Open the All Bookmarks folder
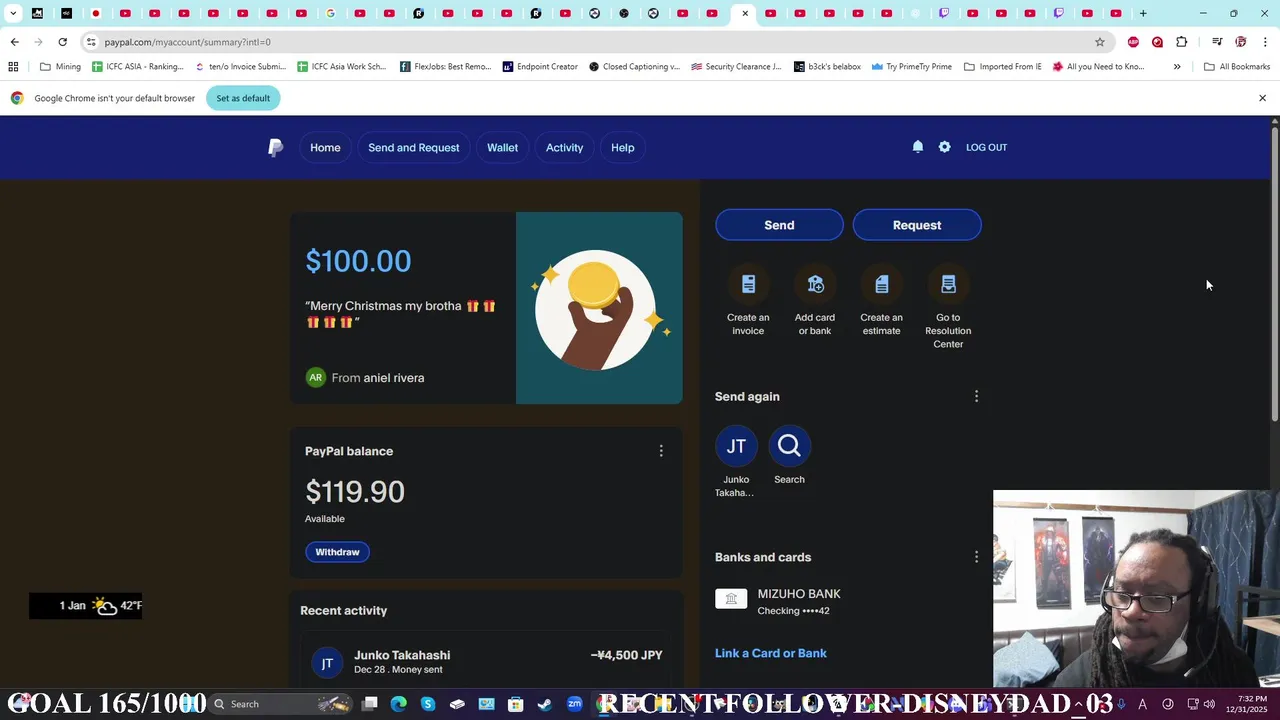 (1237, 67)
